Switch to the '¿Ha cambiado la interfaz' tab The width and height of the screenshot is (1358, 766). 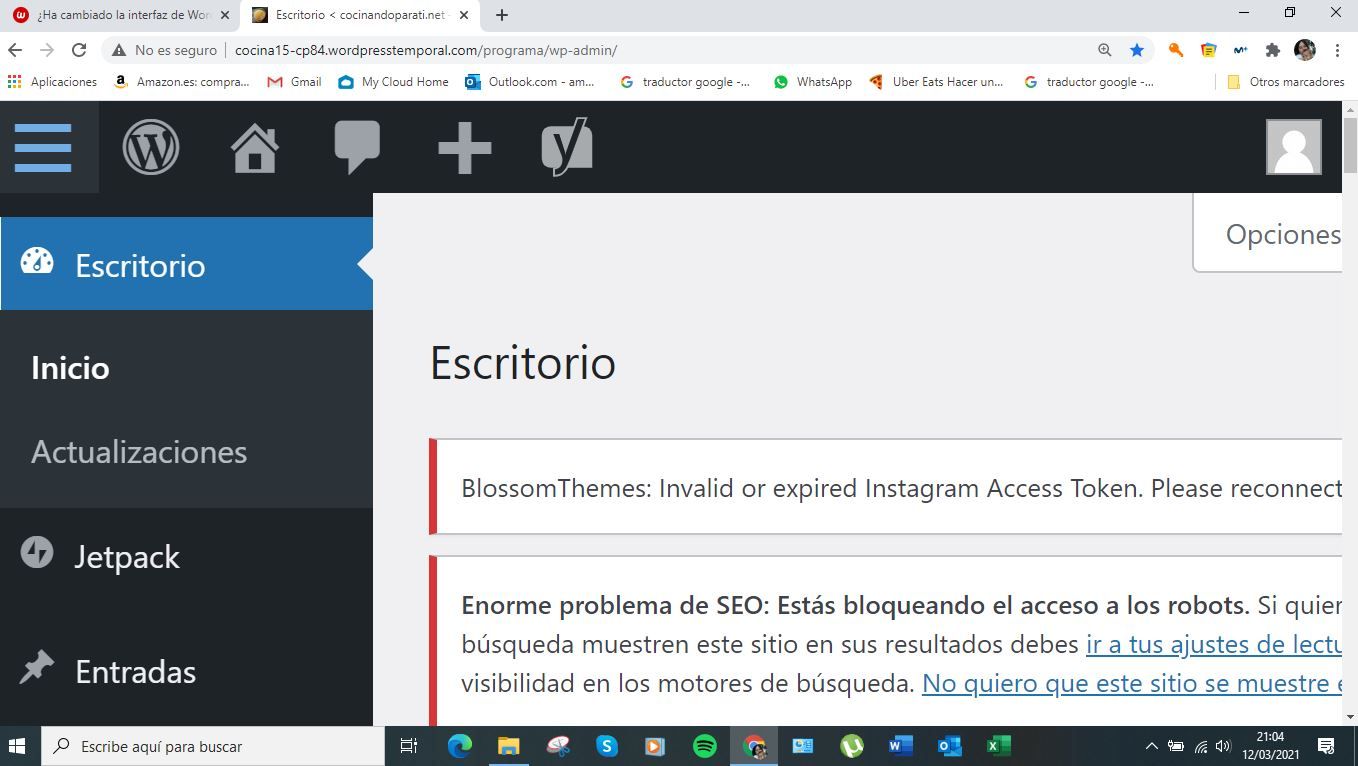pos(120,15)
